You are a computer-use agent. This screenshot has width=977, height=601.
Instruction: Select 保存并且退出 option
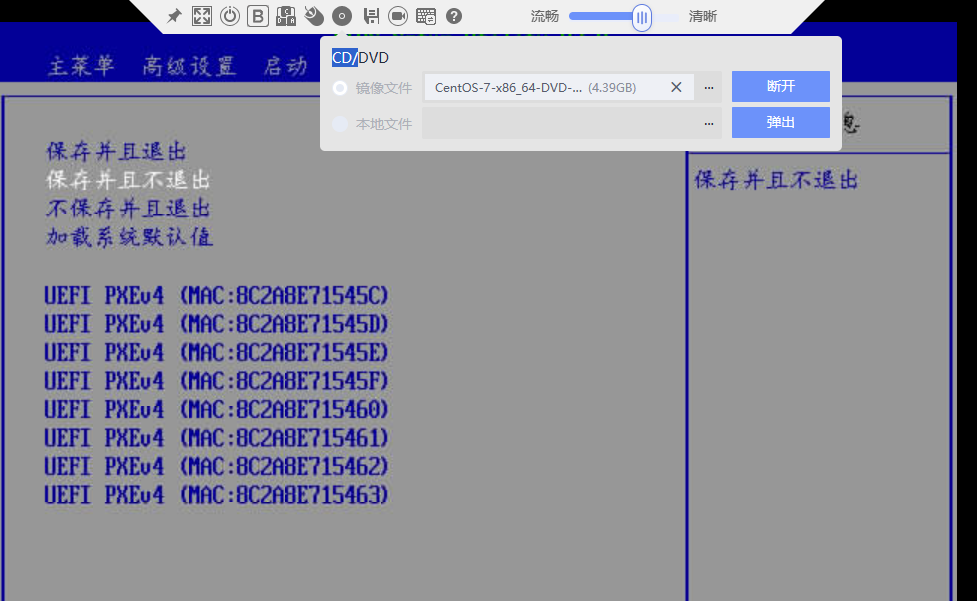[x=117, y=151]
